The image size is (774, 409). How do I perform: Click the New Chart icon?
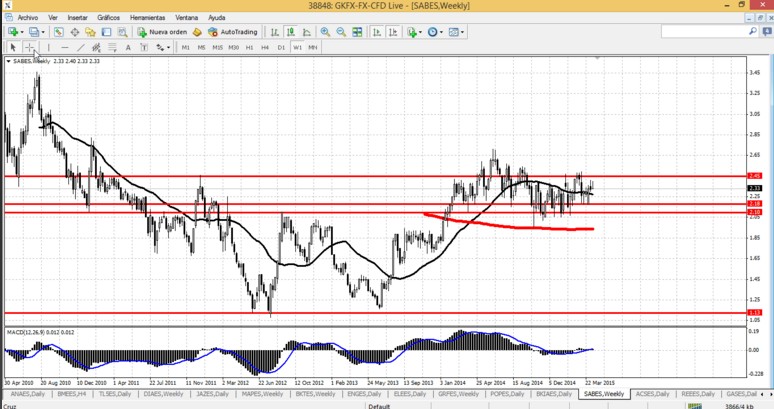tap(12, 32)
